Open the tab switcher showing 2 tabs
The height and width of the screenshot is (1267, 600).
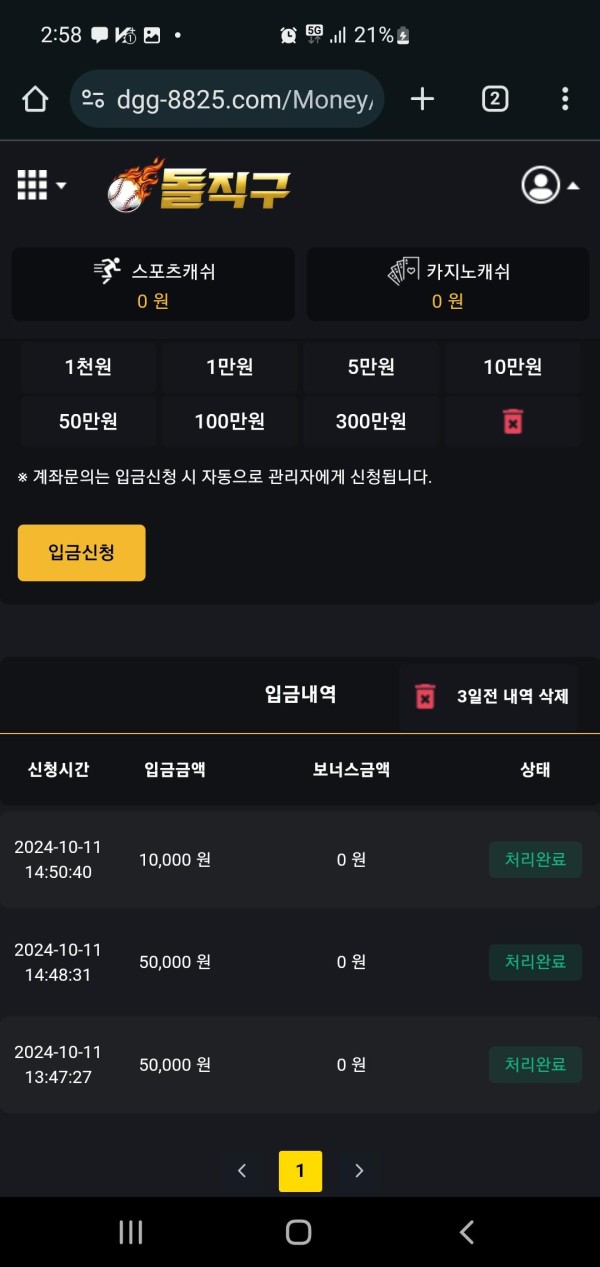[495, 98]
